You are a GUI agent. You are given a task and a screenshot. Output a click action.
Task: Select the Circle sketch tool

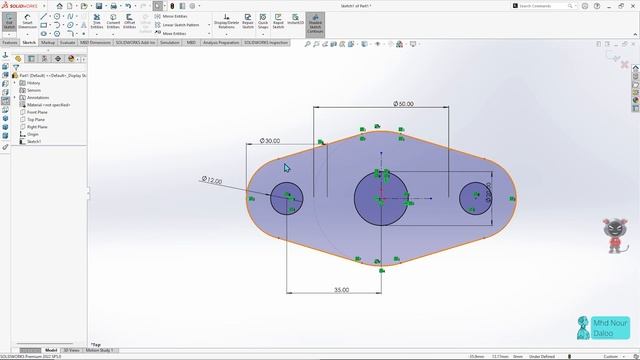57,16
